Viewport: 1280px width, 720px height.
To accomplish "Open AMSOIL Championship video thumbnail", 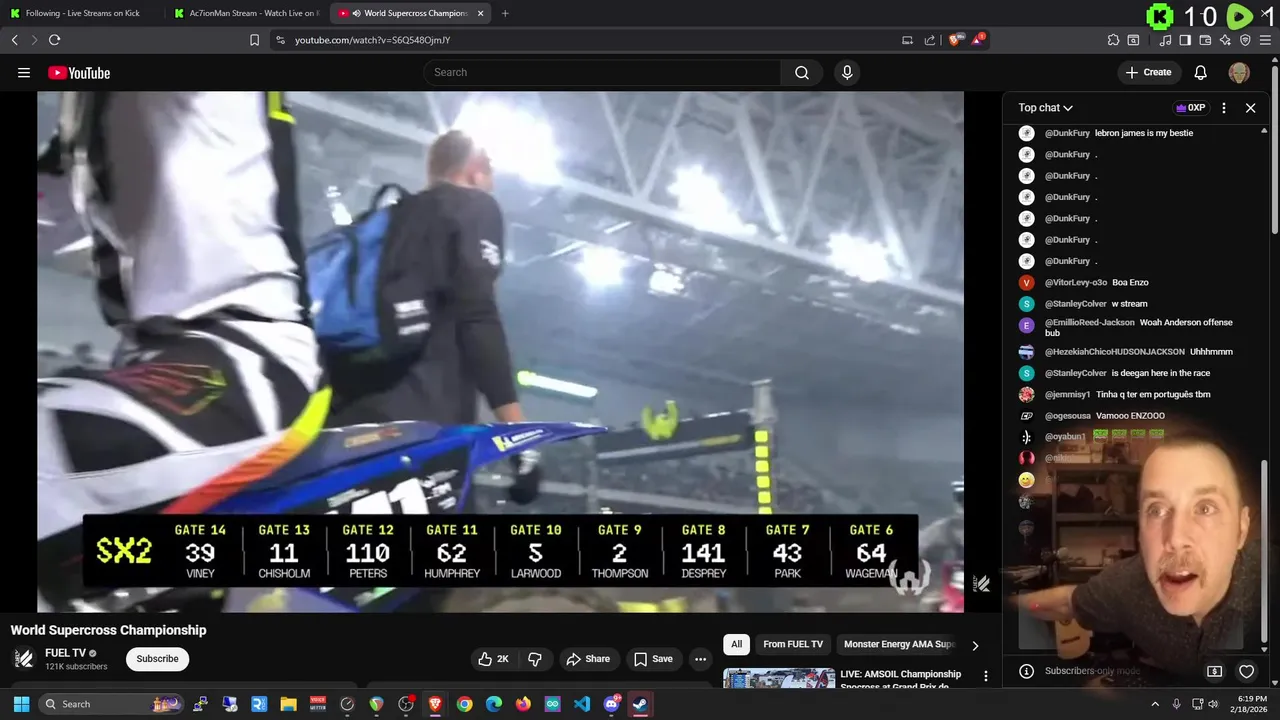I will tap(779, 679).
